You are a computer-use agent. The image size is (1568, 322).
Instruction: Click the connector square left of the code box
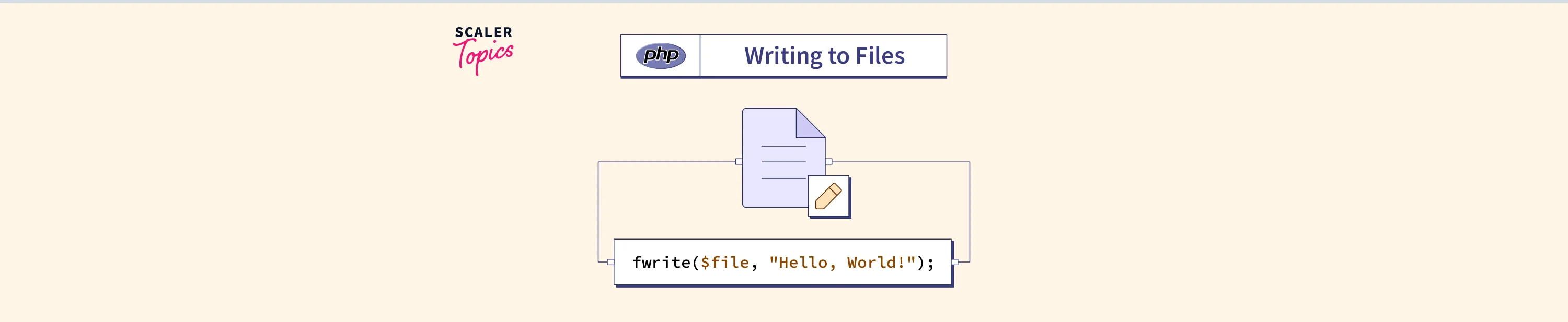coord(610,262)
